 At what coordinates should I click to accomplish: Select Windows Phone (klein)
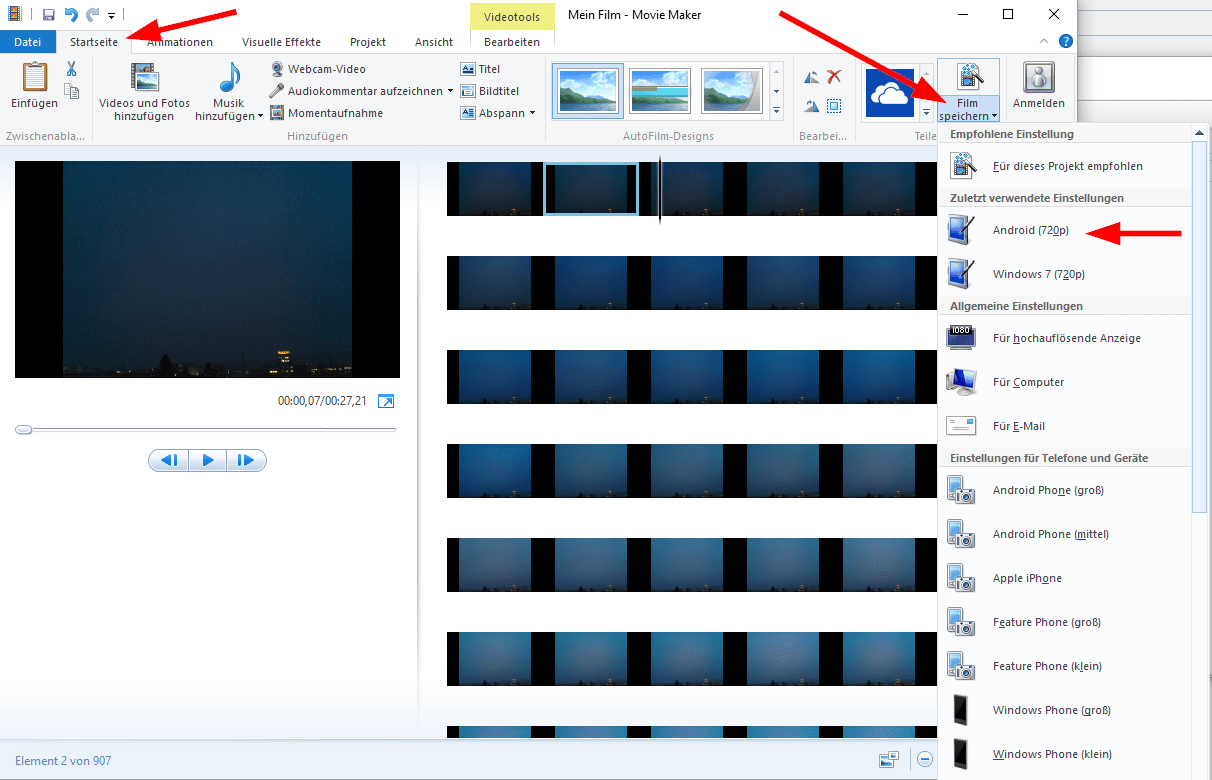[1065, 754]
